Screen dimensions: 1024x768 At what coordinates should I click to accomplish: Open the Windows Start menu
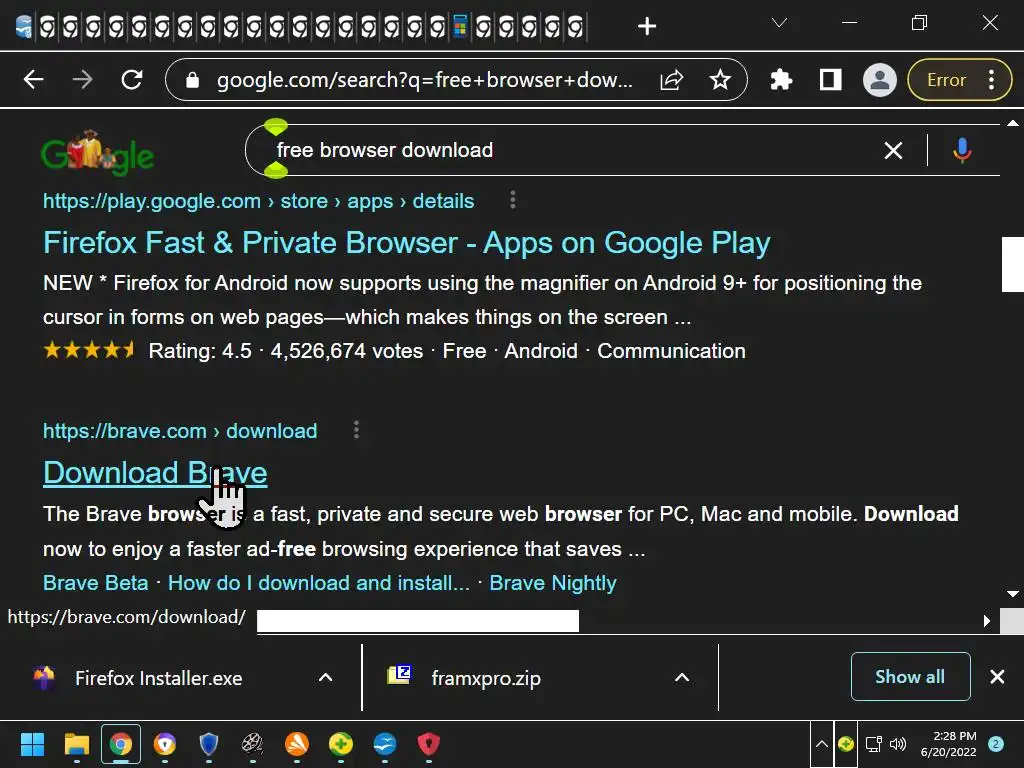[32, 744]
